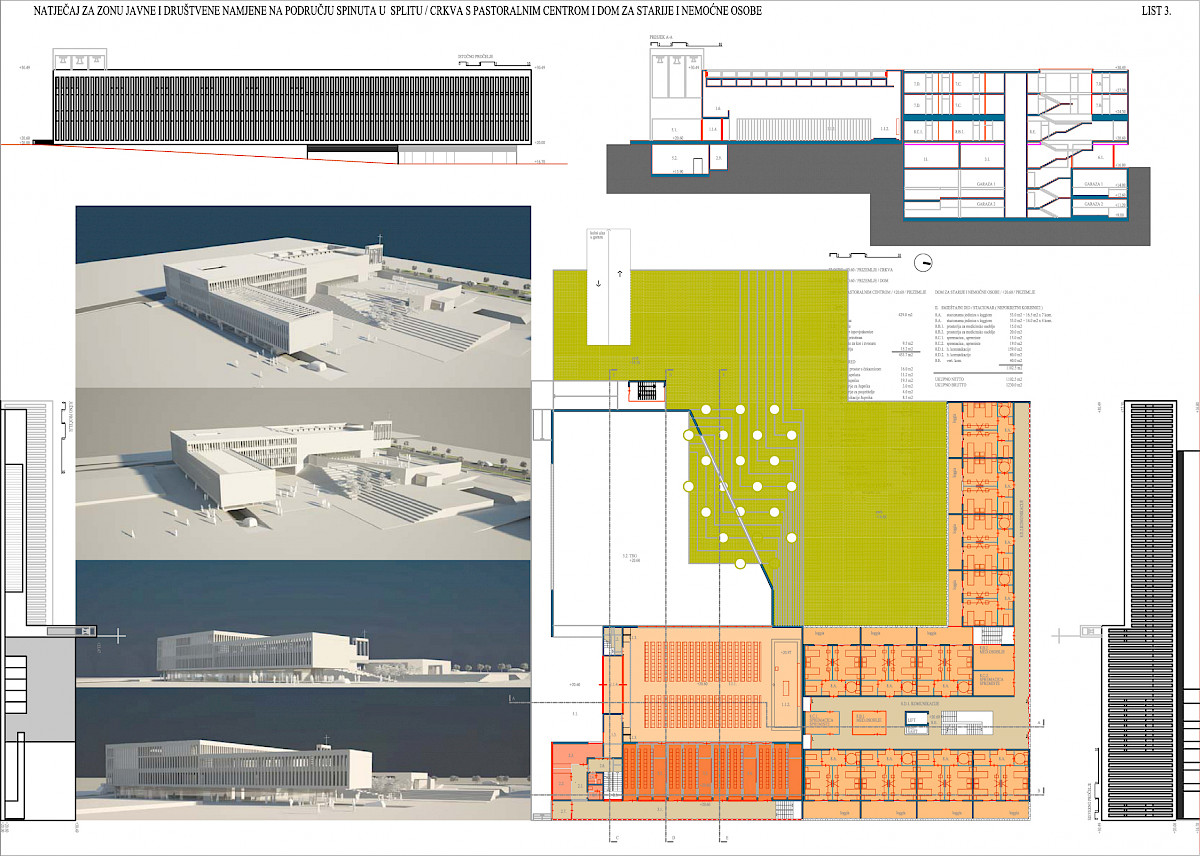The image size is (1200, 856).
Task: Click the small staircase symbol beside green plaza
Action: 644,390
